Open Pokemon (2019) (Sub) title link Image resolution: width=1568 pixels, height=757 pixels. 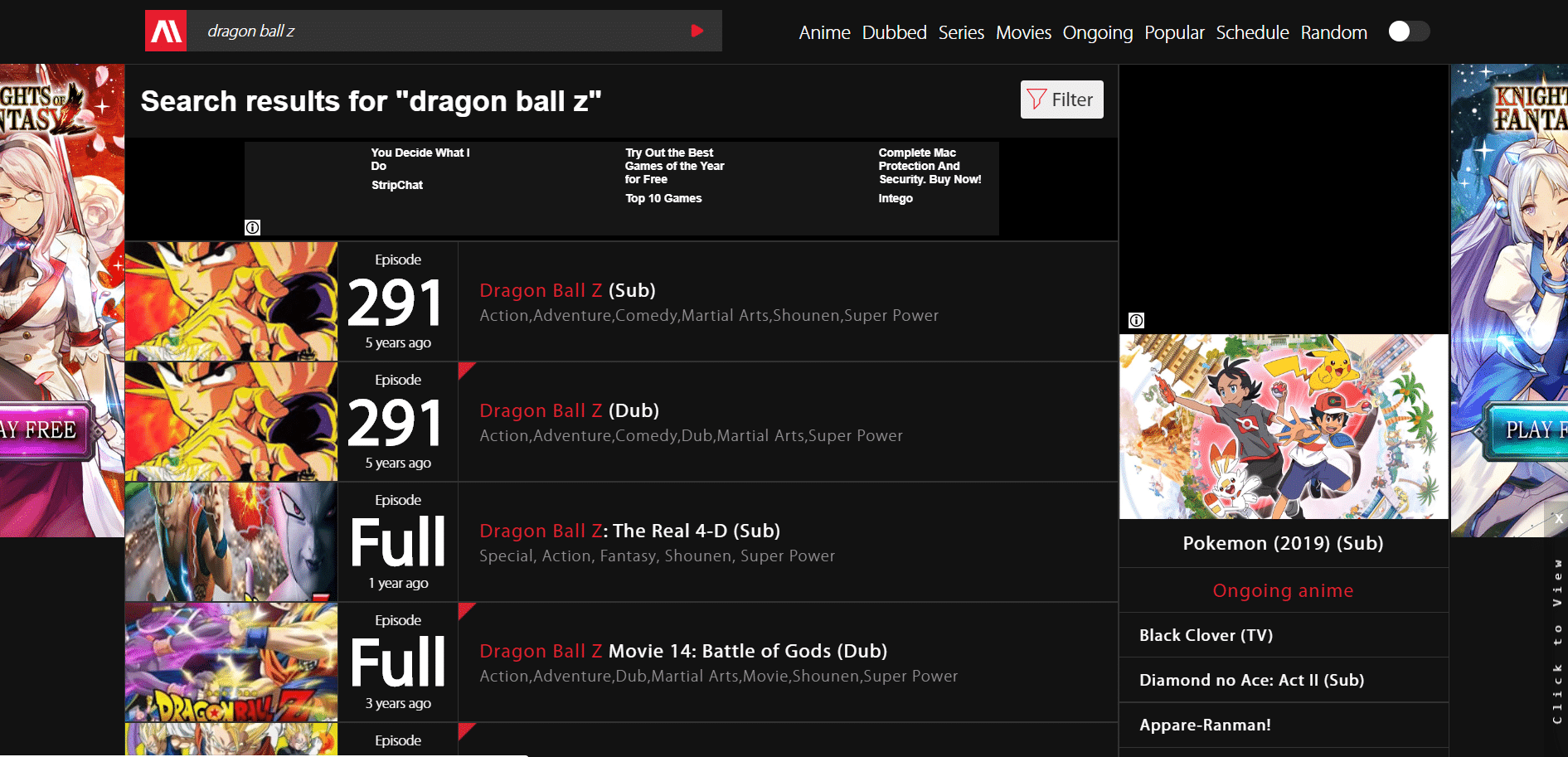point(1283,543)
